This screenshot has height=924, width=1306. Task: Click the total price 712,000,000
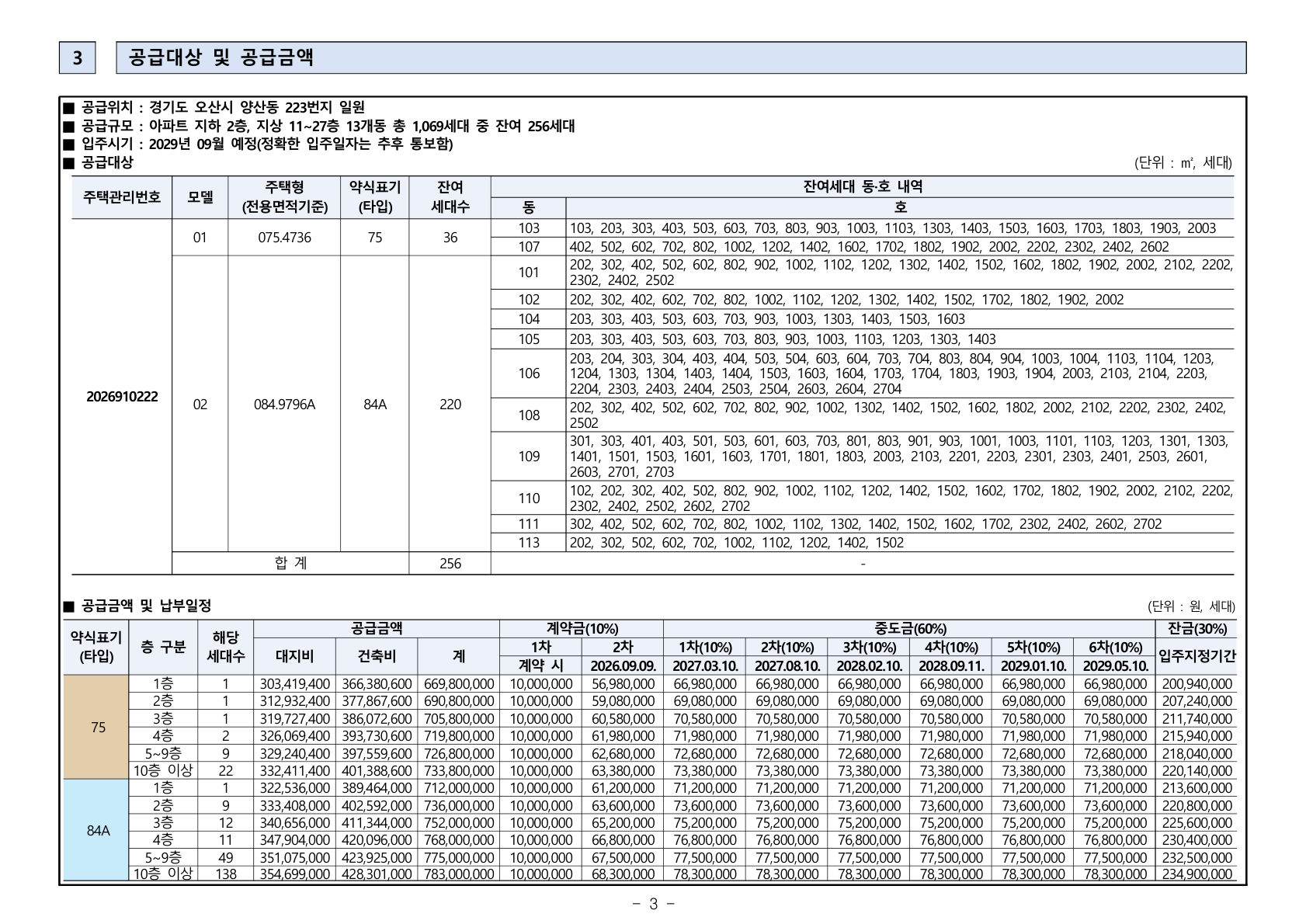tap(459, 788)
